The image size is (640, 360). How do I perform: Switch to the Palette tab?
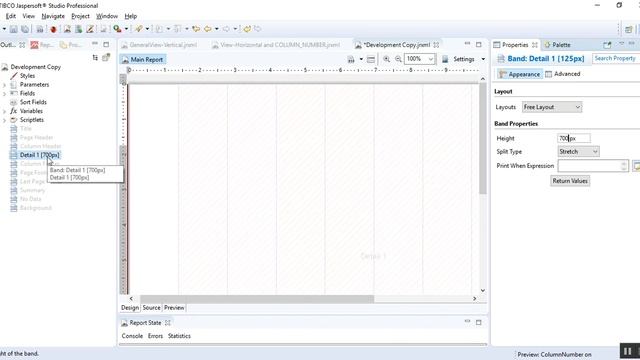[x=558, y=45]
